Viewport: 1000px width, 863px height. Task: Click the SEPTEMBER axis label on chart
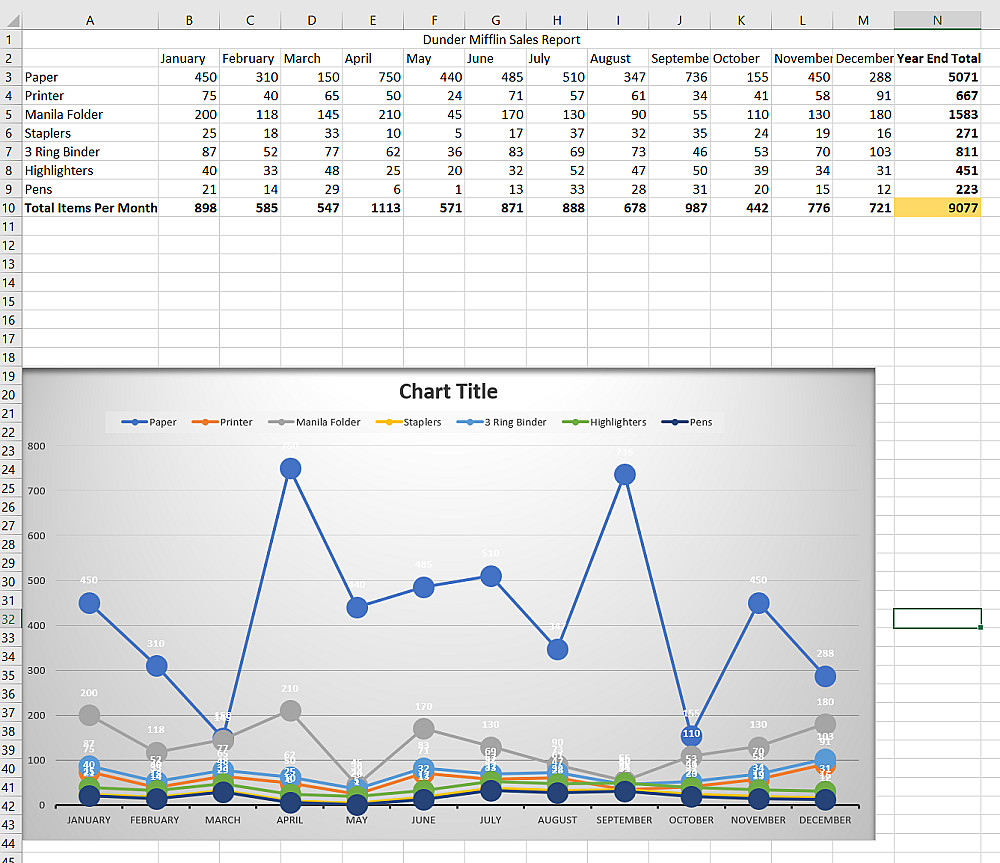pos(624,820)
